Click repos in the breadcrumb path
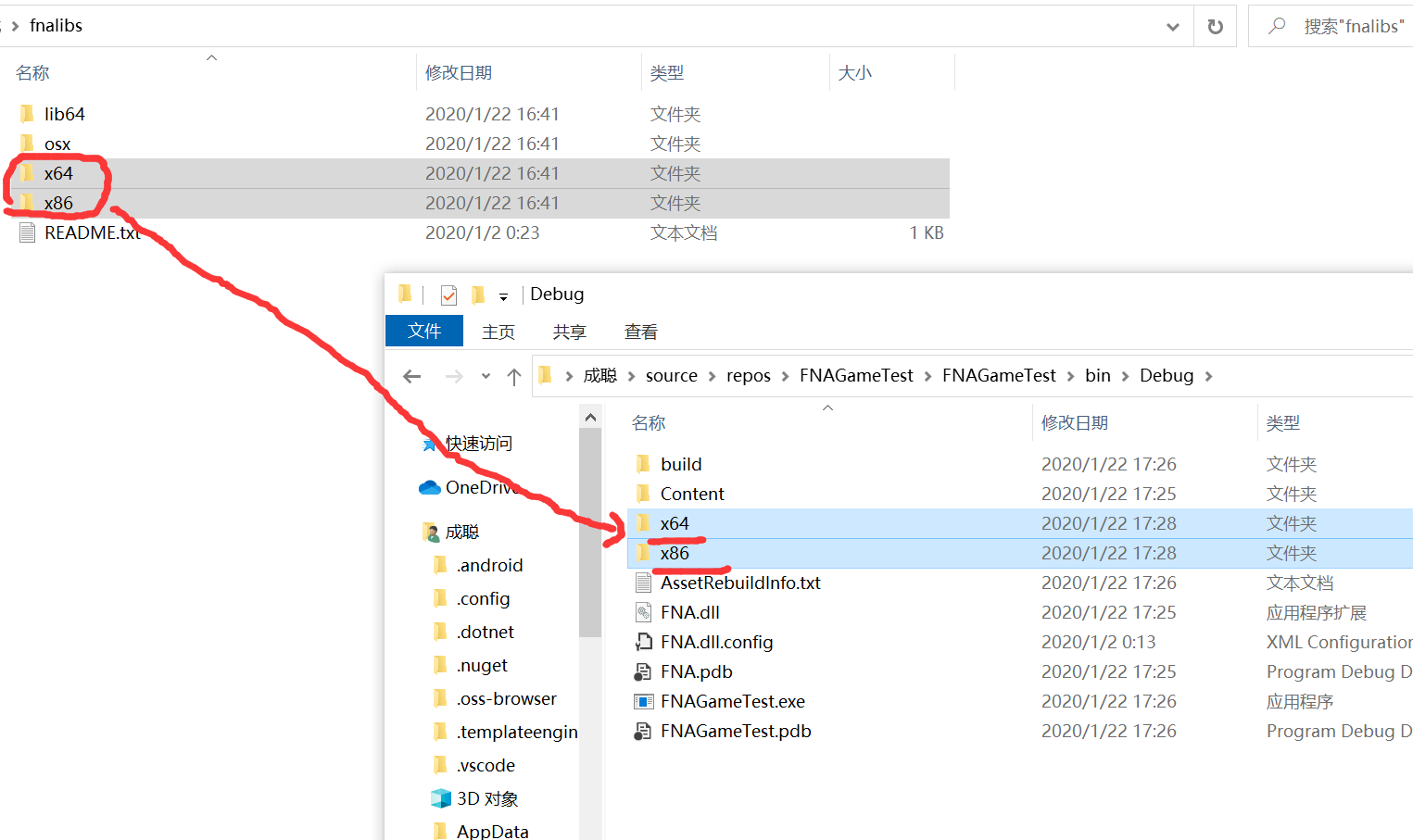Screen dimensions: 1413x840 coord(748,375)
